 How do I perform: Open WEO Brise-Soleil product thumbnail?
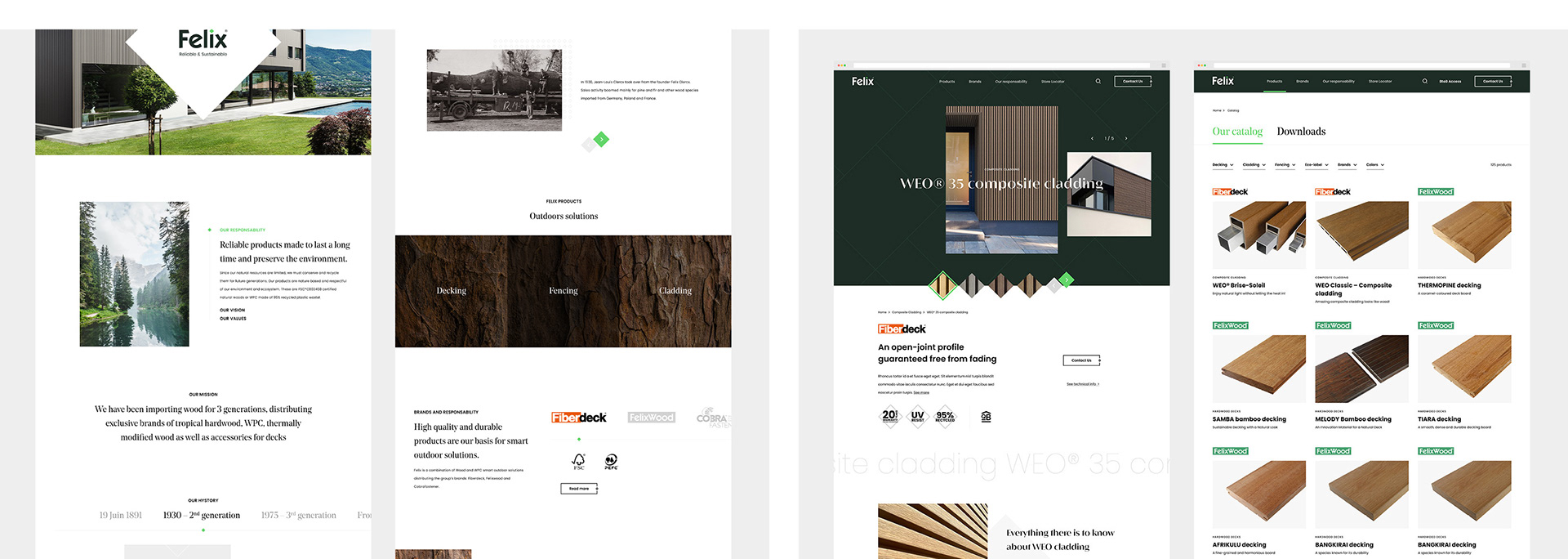point(1259,235)
